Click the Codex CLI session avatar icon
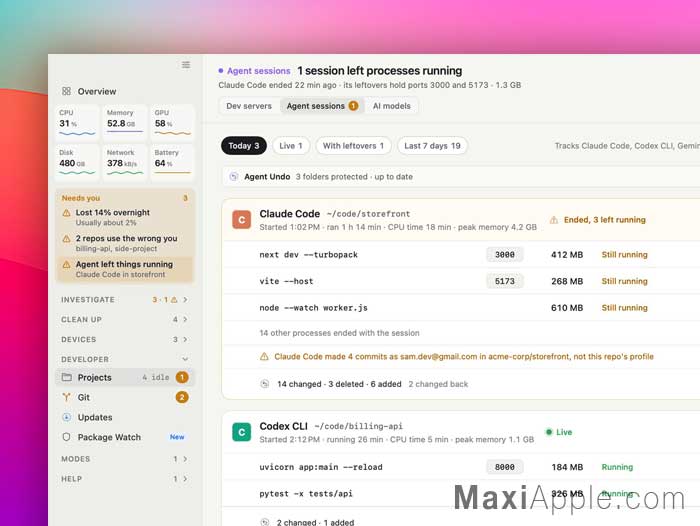The height and width of the screenshot is (526, 700). (x=242, y=432)
